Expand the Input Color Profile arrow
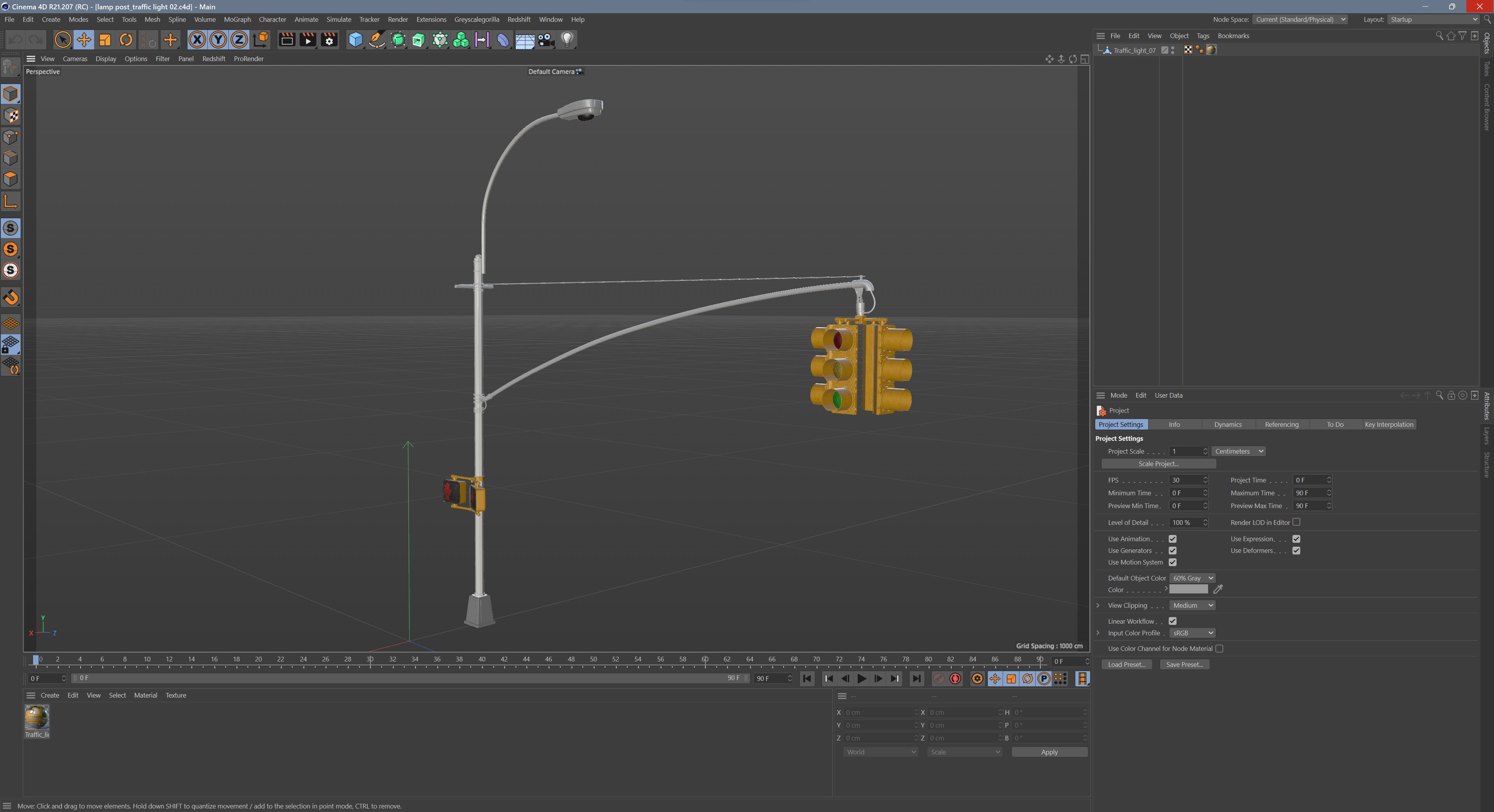The width and height of the screenshot is (1494, 812). (x=1098, y=633)
